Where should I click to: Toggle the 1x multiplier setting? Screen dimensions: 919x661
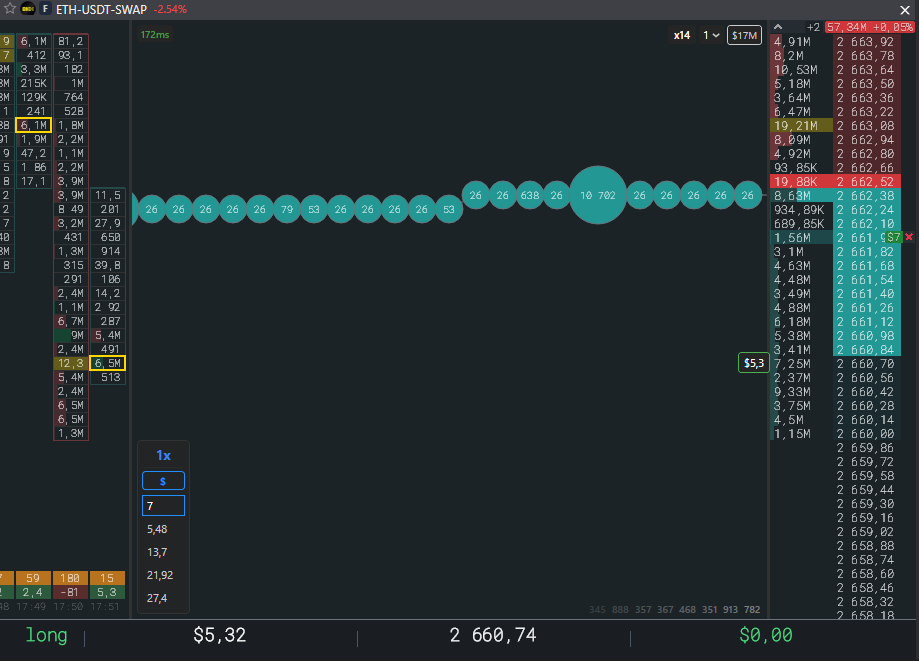[164, 455]
